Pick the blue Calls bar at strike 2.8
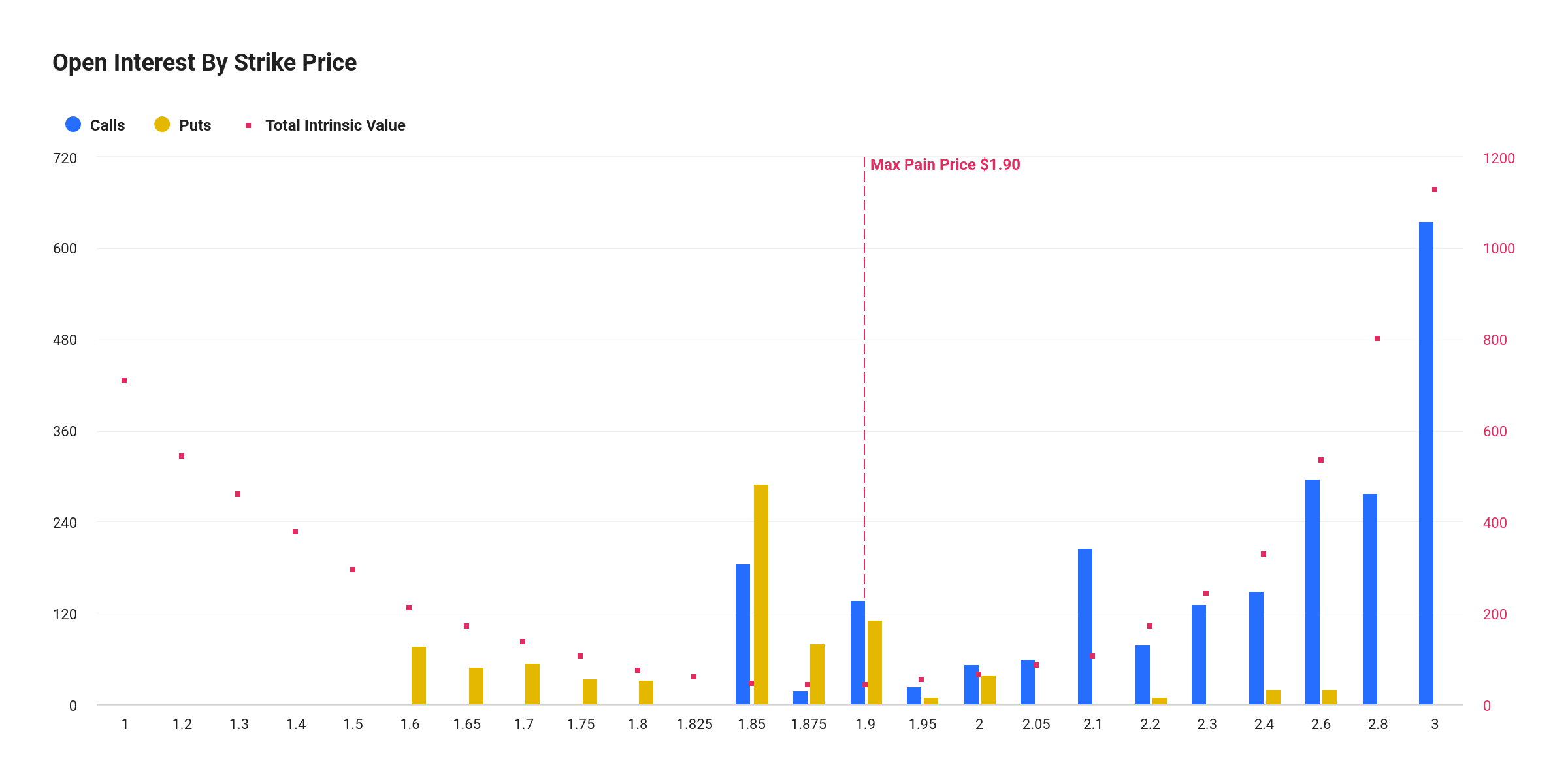 coord(1370,598)
